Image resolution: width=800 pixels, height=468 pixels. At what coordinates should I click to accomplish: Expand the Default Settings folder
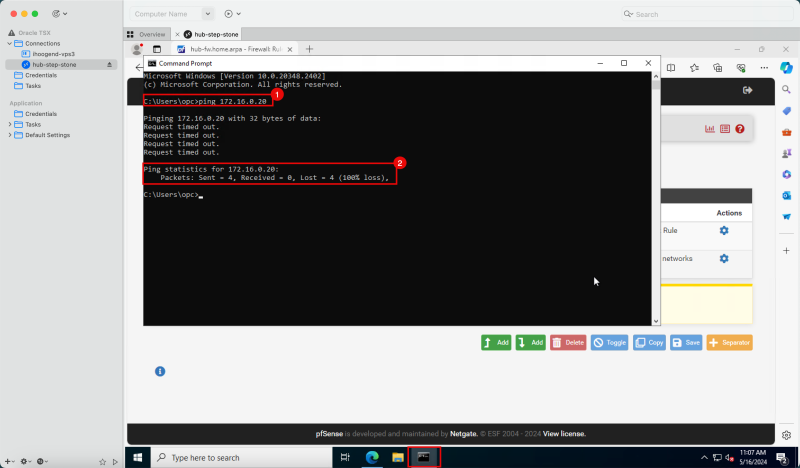[10, 135]
